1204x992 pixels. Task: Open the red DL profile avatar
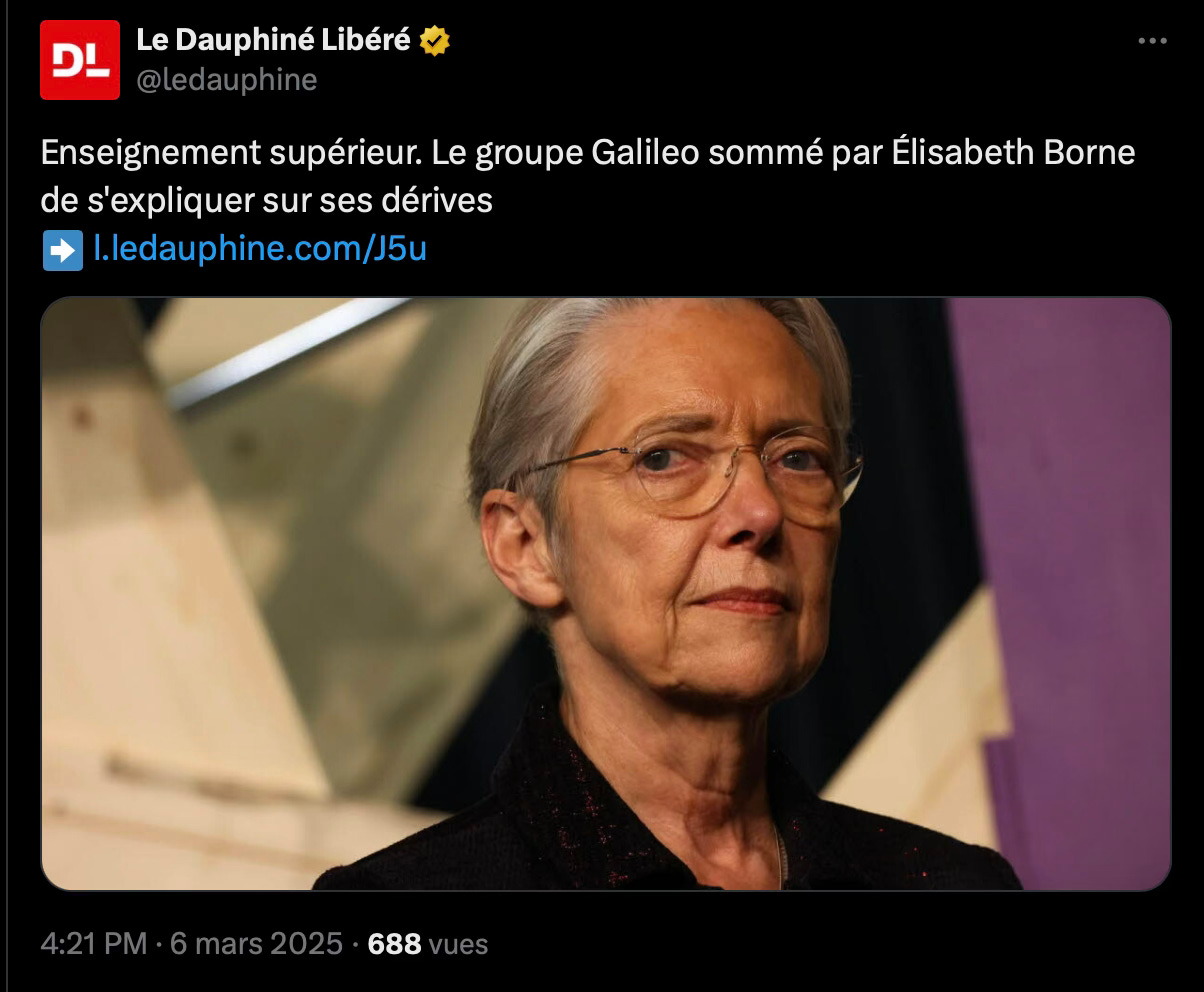point(80,60)
